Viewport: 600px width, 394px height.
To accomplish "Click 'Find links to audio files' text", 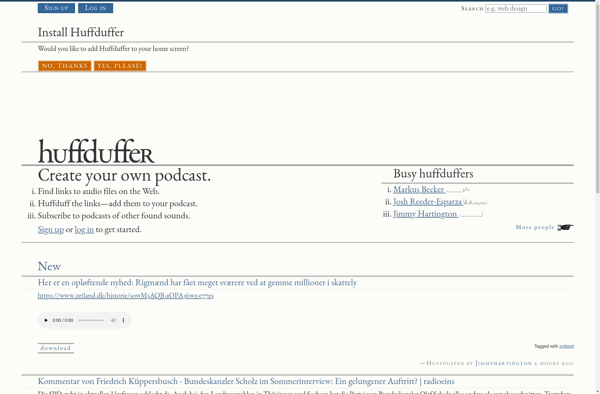I will click(x=99, y=191).
